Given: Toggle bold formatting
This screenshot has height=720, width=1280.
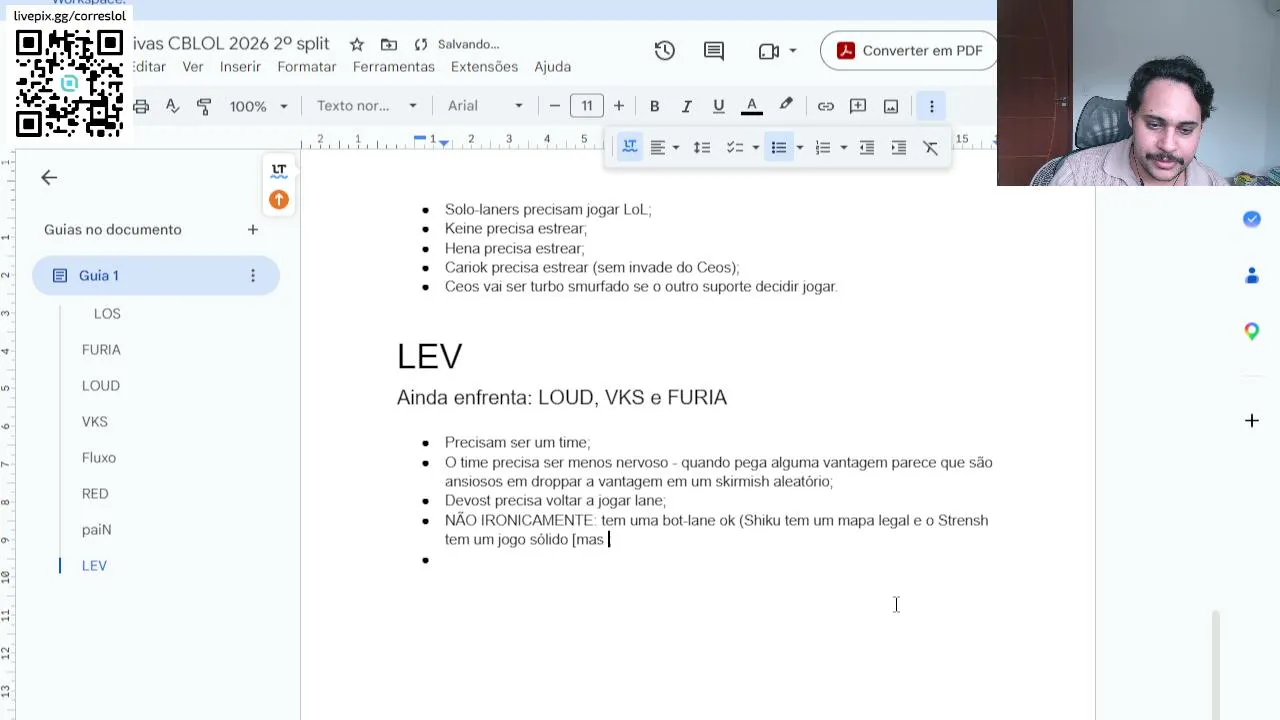Looking at the screenshot, I should tap(654, 106).
